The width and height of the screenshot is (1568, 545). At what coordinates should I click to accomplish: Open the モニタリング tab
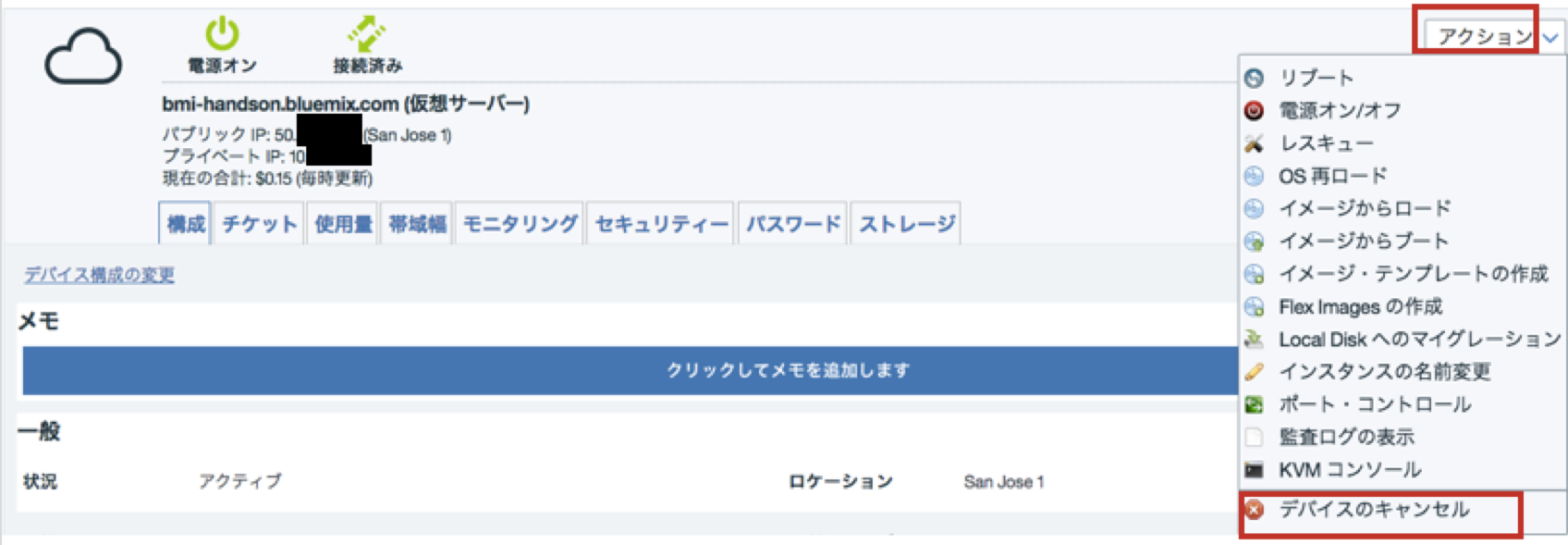coord(520,224)
